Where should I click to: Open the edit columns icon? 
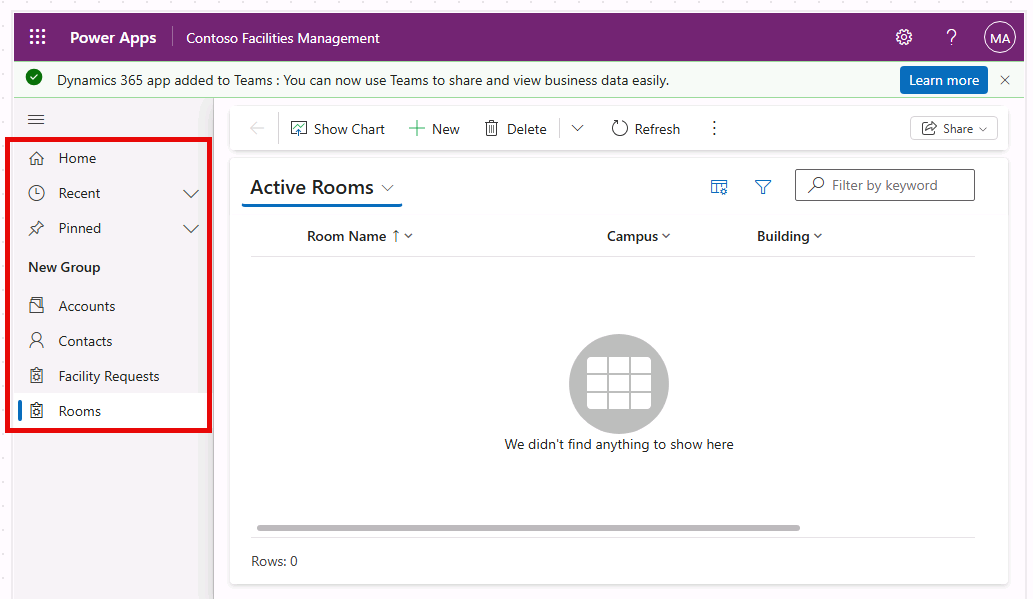tap(719, 187)
